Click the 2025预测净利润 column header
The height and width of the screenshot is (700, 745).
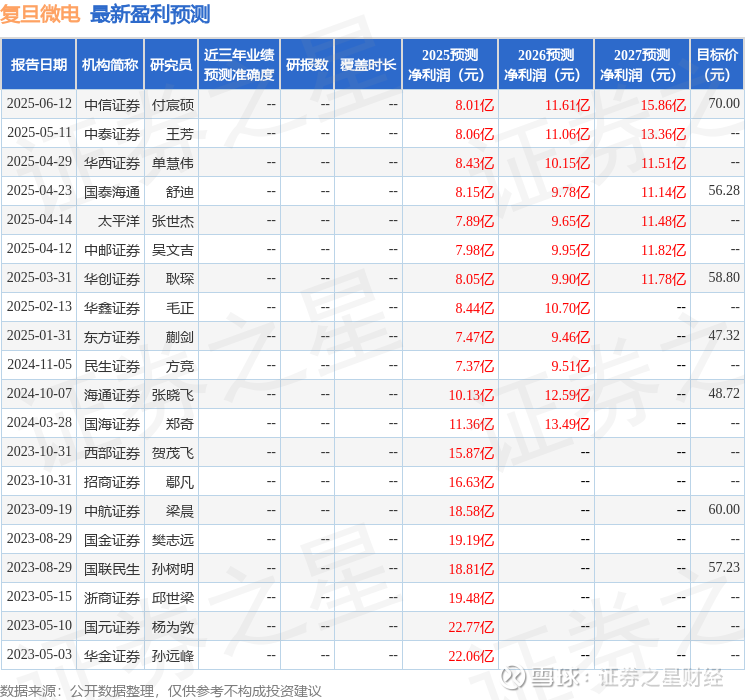[x=450, y=65]
